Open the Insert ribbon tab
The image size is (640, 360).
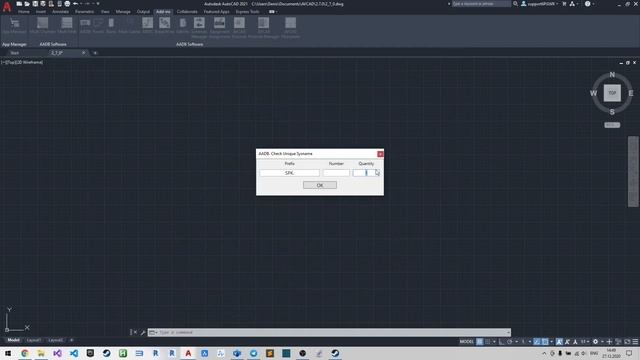point(41,12)
